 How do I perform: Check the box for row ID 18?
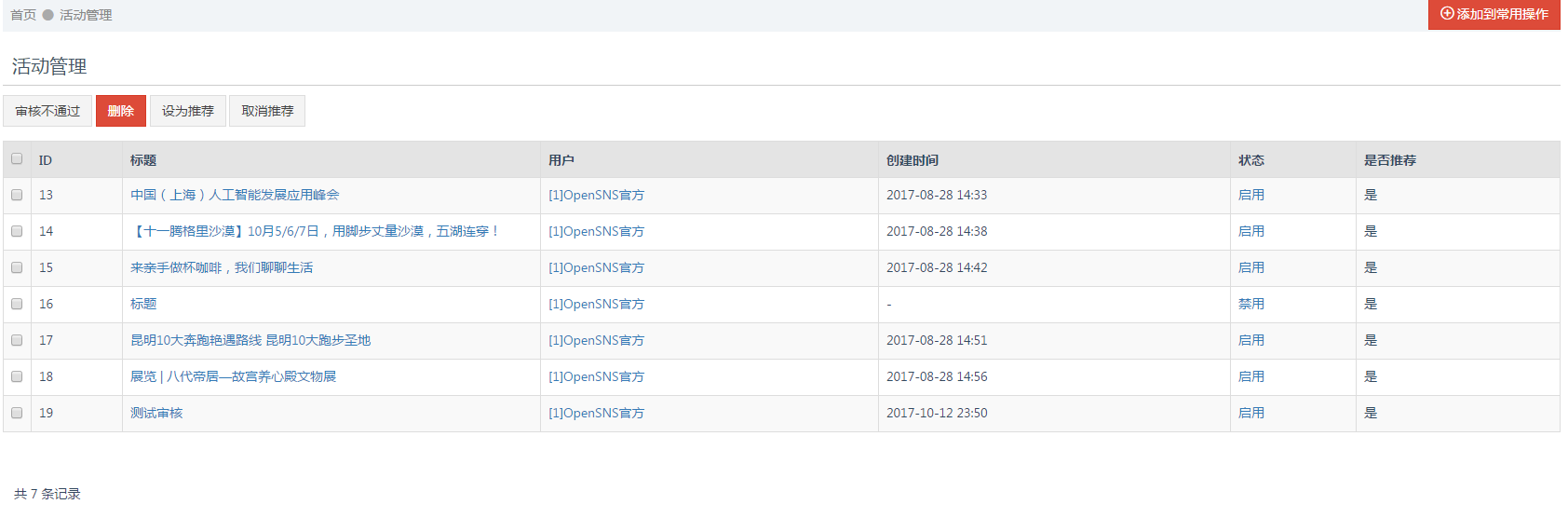click(x=17, y=376)
